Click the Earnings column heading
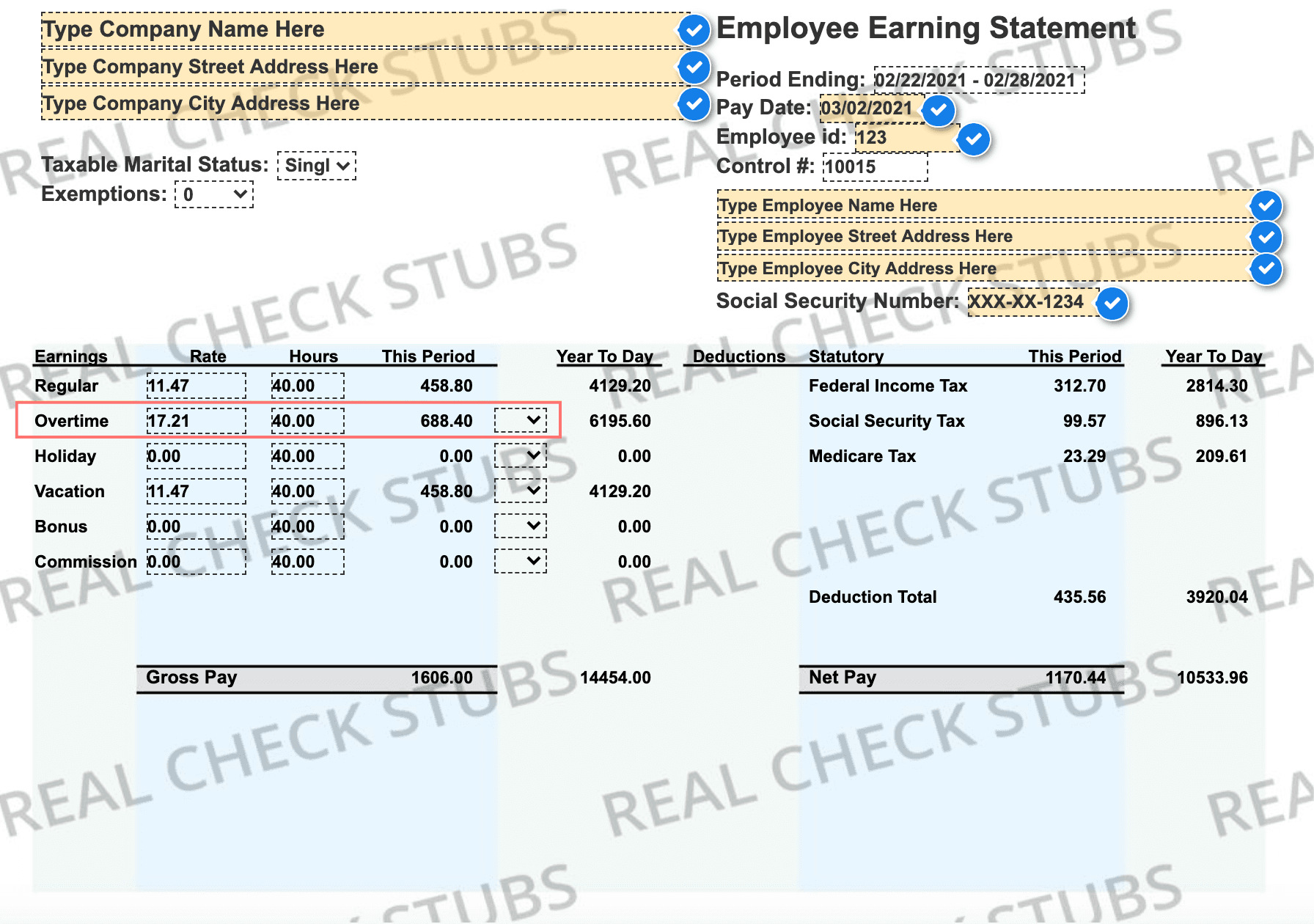1314x924 pixels. (x=71, y=356)
